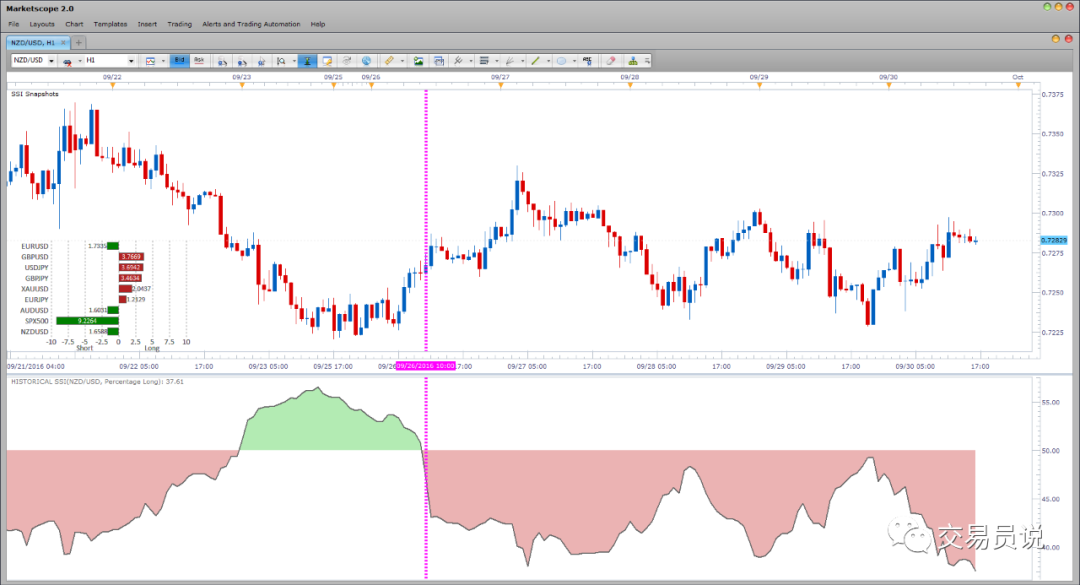Toggle the highlighted crosshair cursor mode button
This screenshot has width=1080, height=585.
point(307,61)
